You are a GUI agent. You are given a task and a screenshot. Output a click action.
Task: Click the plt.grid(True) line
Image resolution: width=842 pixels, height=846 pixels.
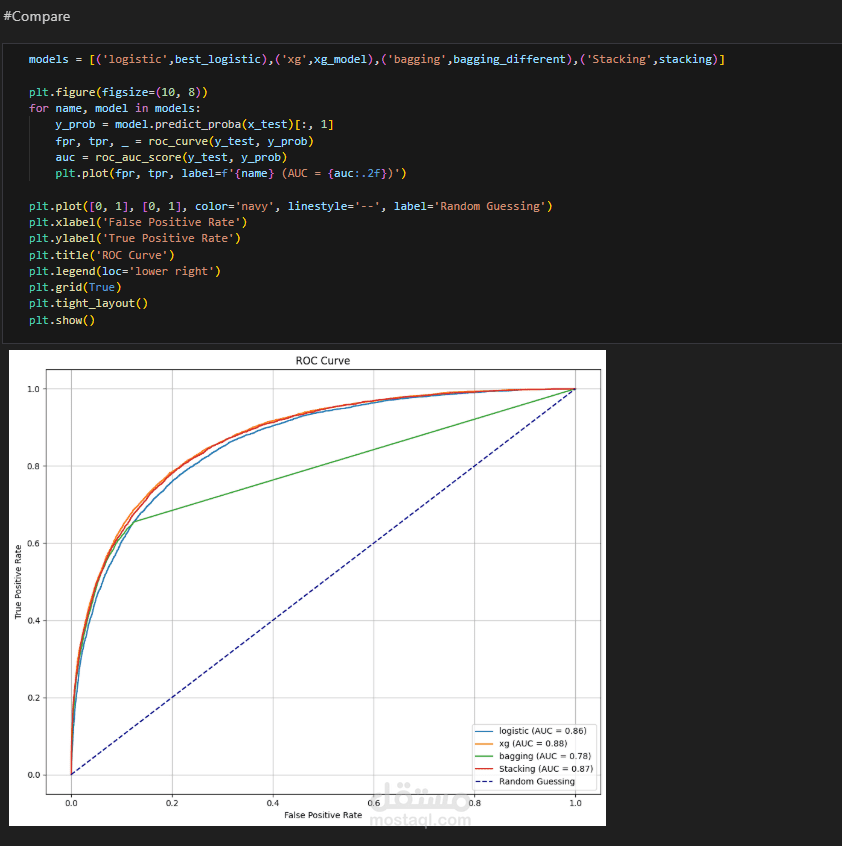coord(75,288)
